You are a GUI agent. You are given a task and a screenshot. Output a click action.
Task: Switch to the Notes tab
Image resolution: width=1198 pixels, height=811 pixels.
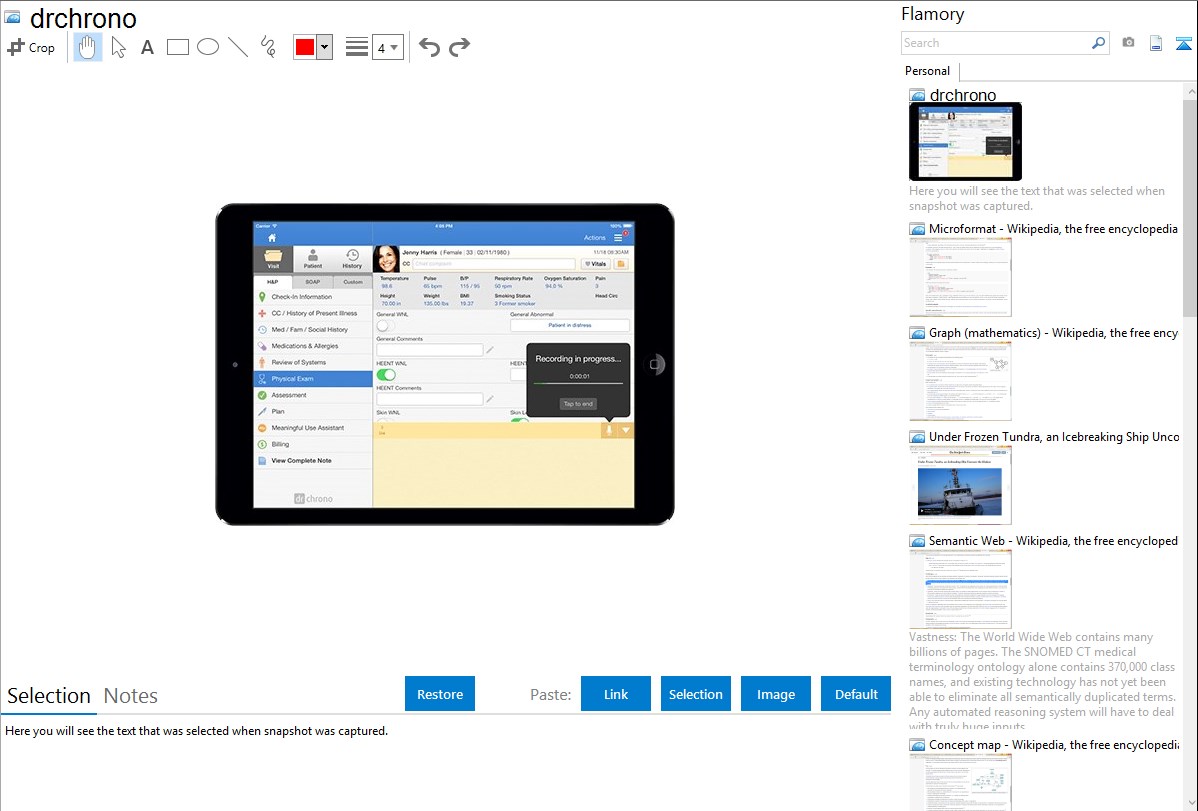coord(131,696)
